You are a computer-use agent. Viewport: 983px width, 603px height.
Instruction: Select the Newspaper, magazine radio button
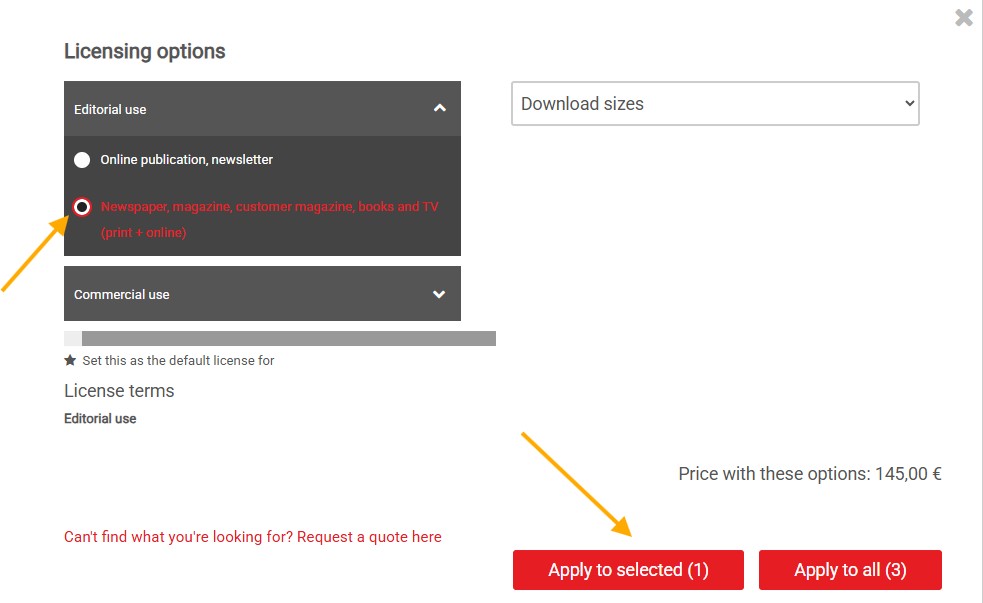click(x=82, y=207)
